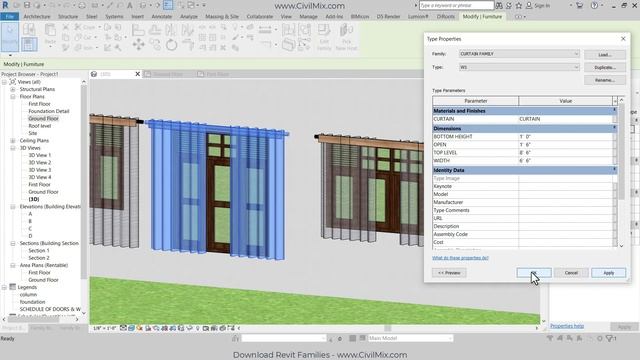Click the WIDTH value cell 6' 6"

tap(565, 160)
